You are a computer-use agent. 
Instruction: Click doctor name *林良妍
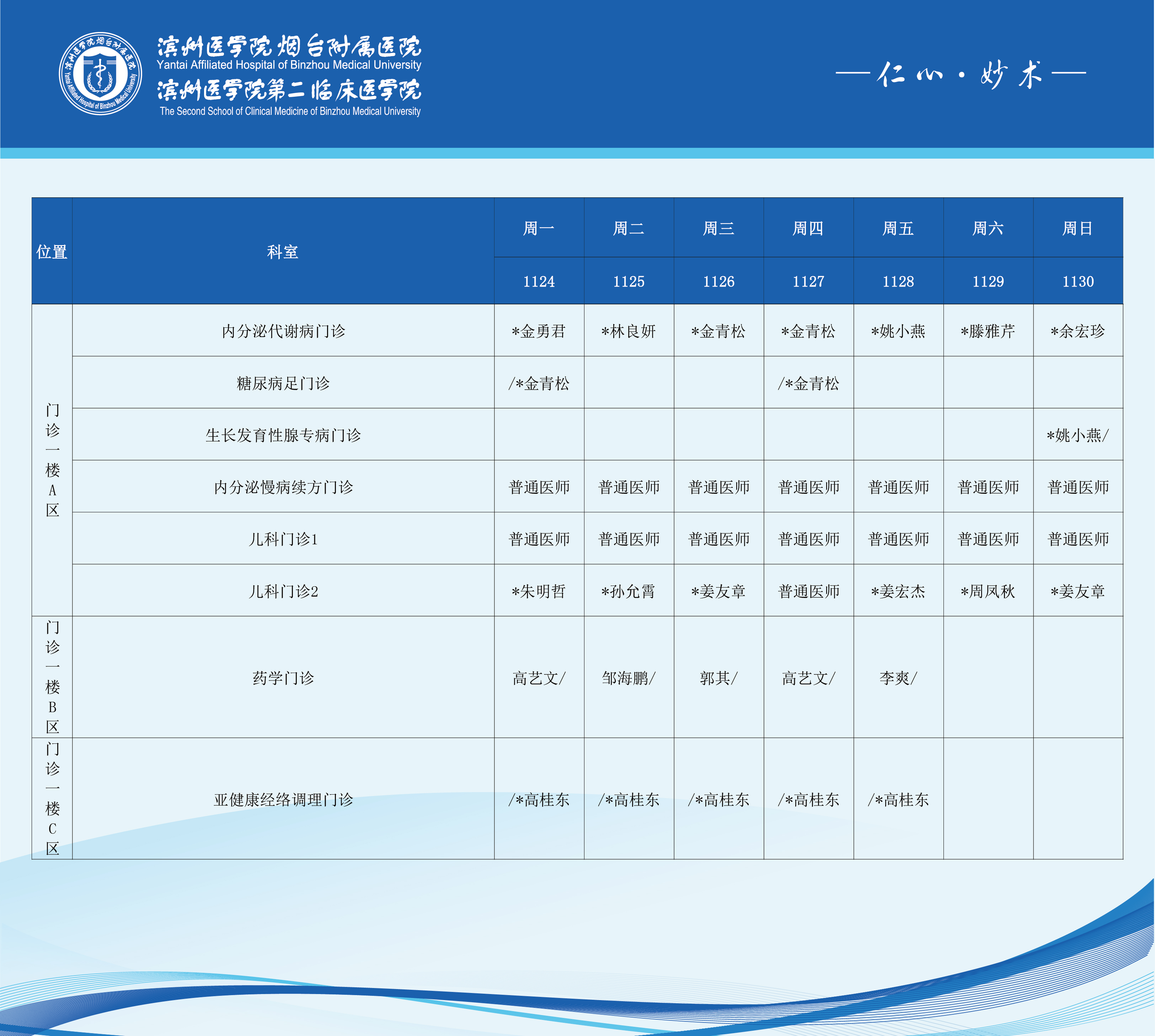(629, 331)
